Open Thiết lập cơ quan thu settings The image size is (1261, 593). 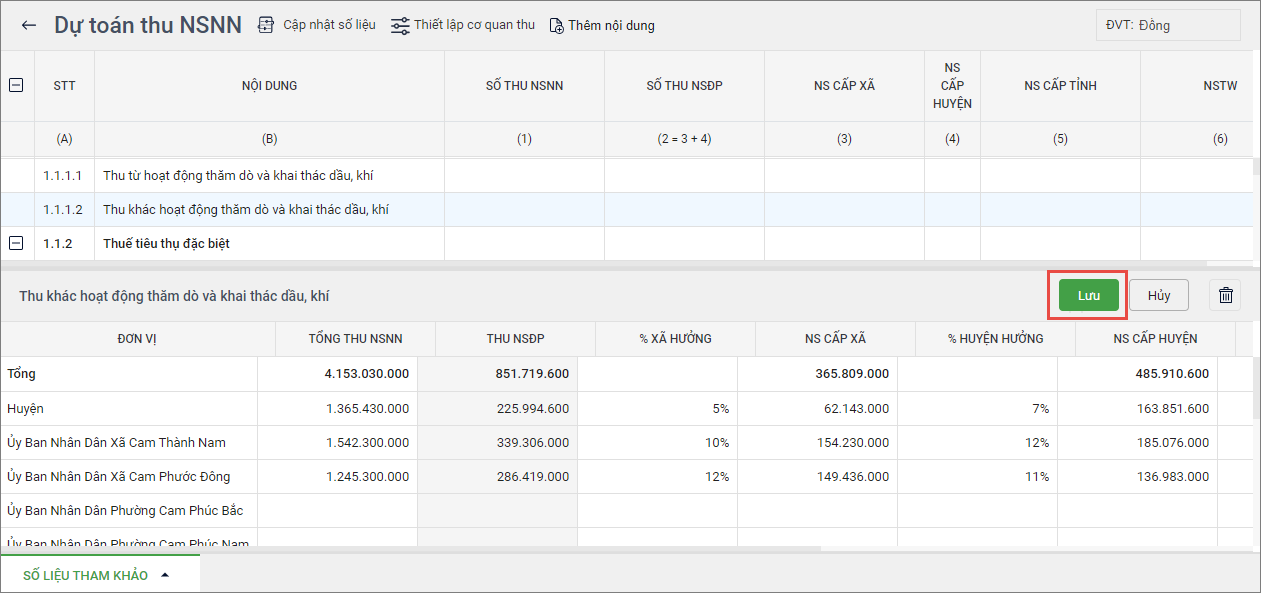point(400,25)
